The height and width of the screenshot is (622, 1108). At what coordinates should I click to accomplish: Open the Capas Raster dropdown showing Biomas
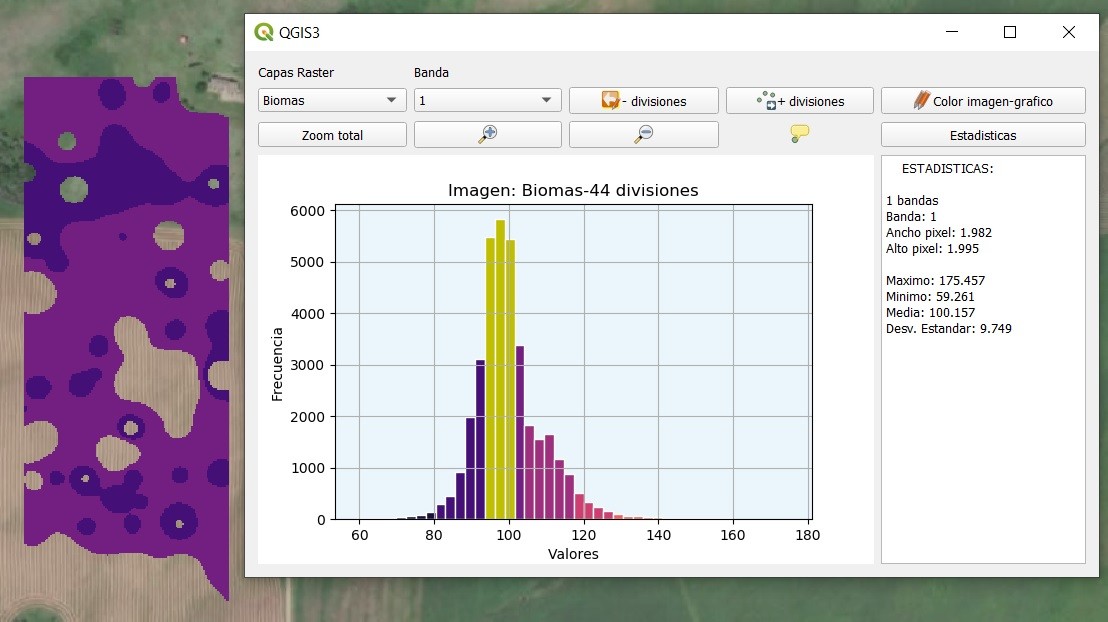point(332,100)
